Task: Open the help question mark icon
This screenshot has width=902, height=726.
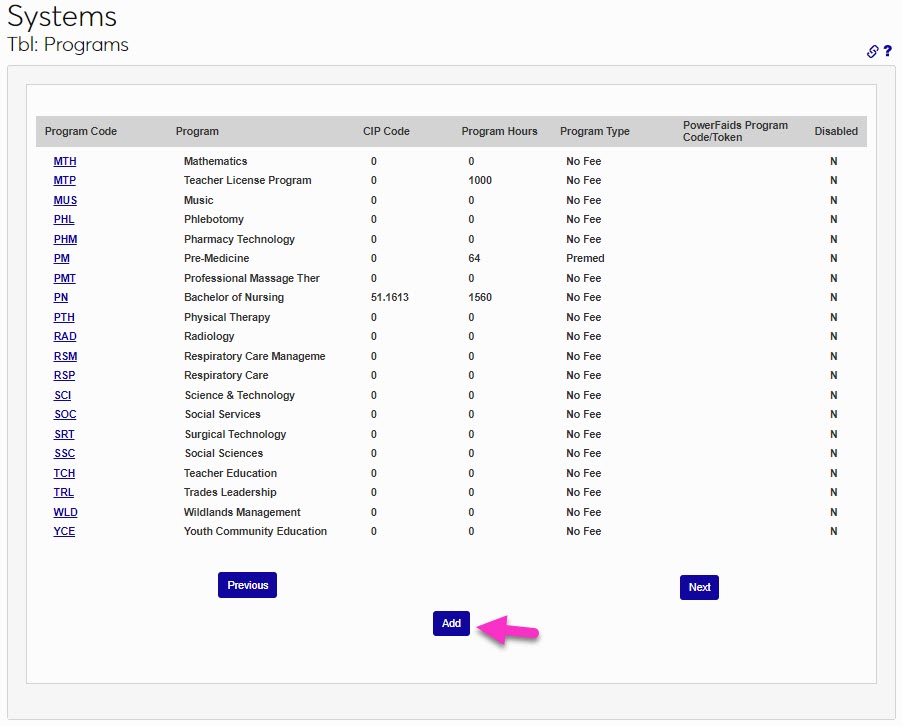Action: [x=887, y=52]
